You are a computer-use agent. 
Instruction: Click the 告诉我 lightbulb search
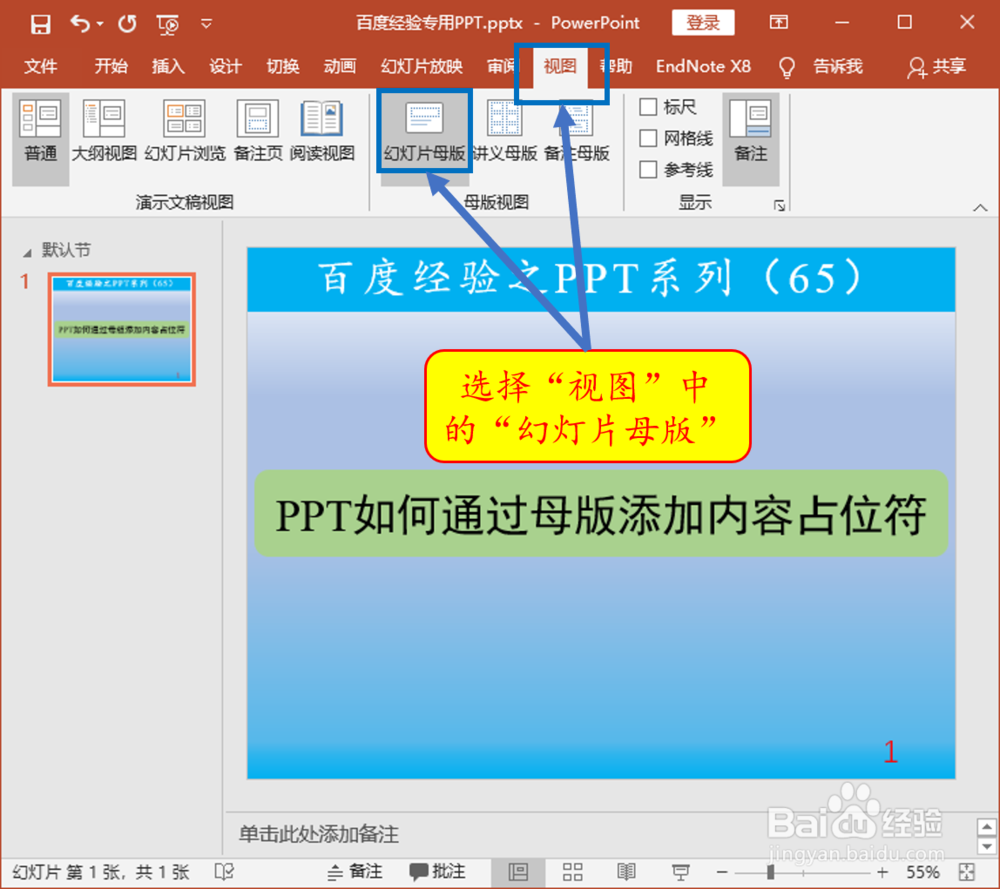(821, 66)
